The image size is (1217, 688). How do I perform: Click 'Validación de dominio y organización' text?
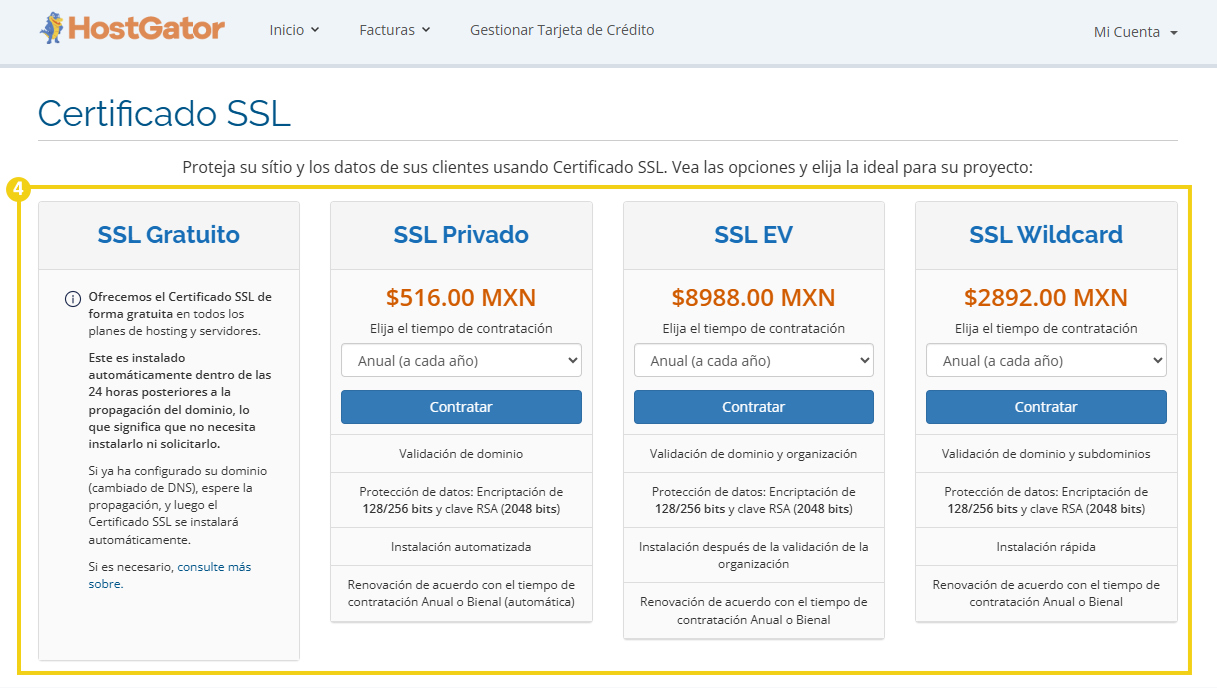point(754,454)
